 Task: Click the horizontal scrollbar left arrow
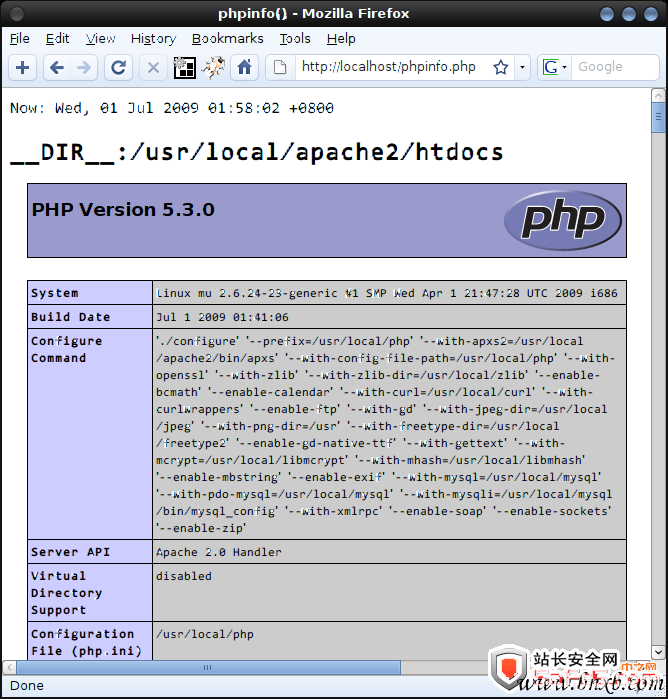coord(9,667)
